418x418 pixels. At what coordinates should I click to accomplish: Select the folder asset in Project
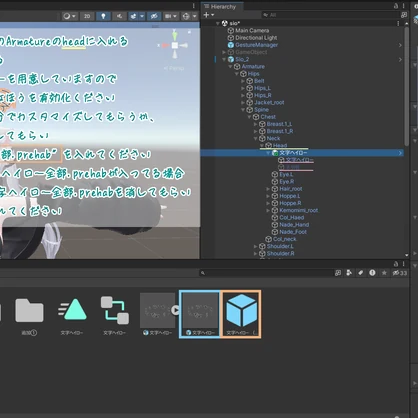29,315
